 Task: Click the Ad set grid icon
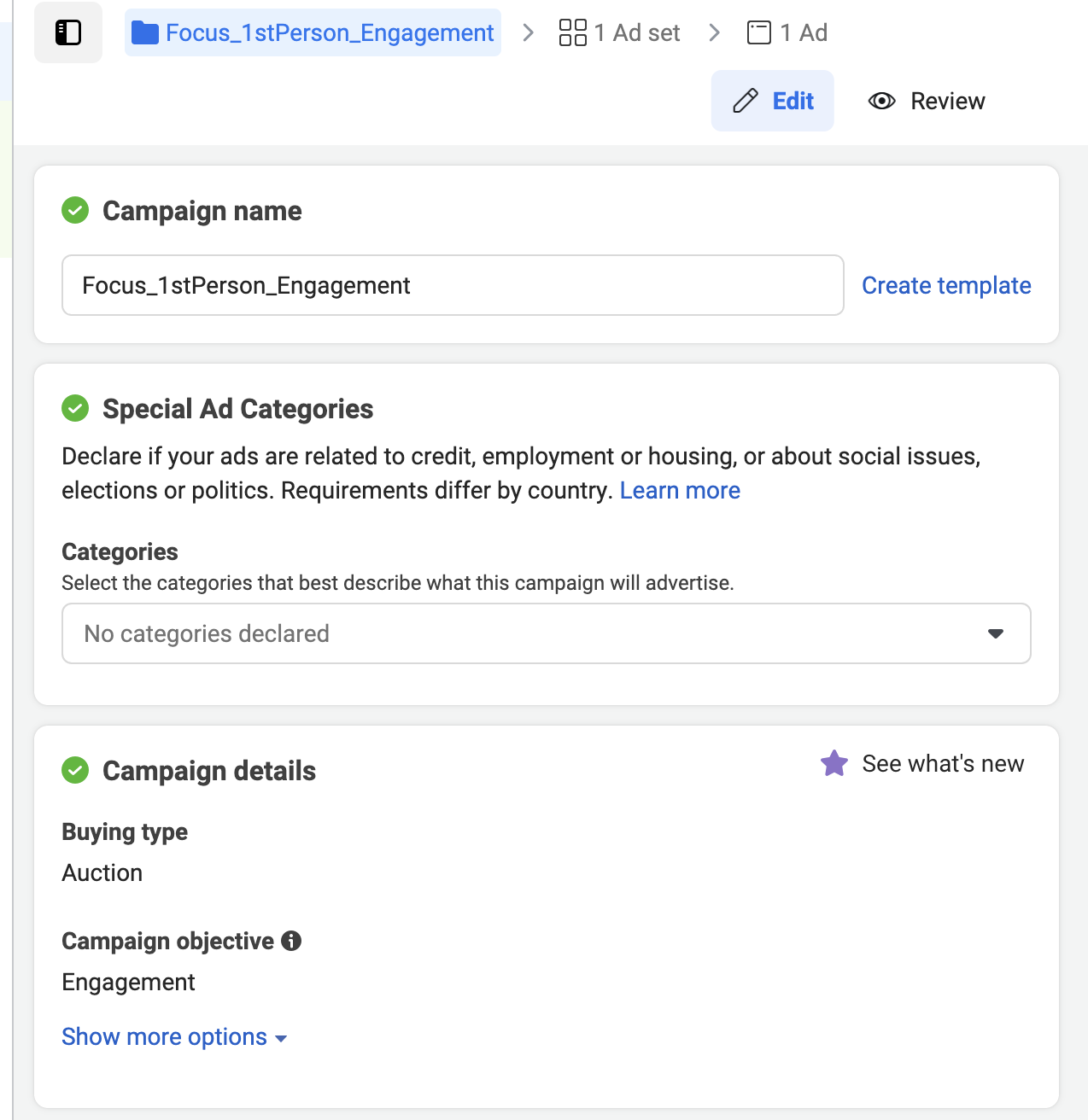click(572, 32)
